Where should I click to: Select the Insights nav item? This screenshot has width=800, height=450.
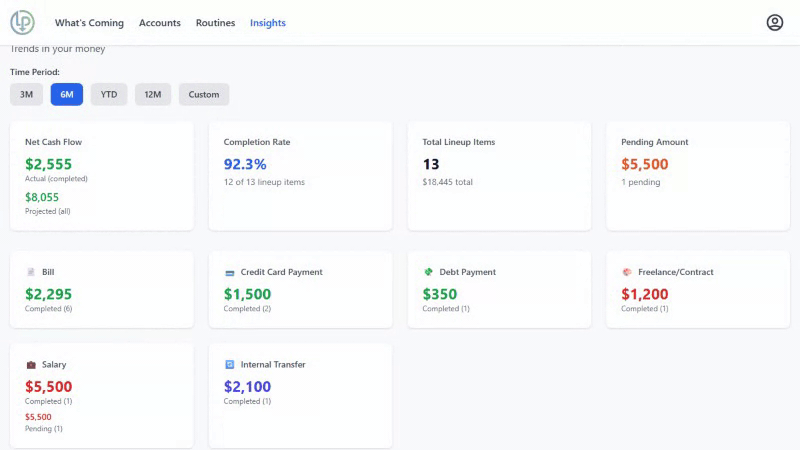coord(268,22)
